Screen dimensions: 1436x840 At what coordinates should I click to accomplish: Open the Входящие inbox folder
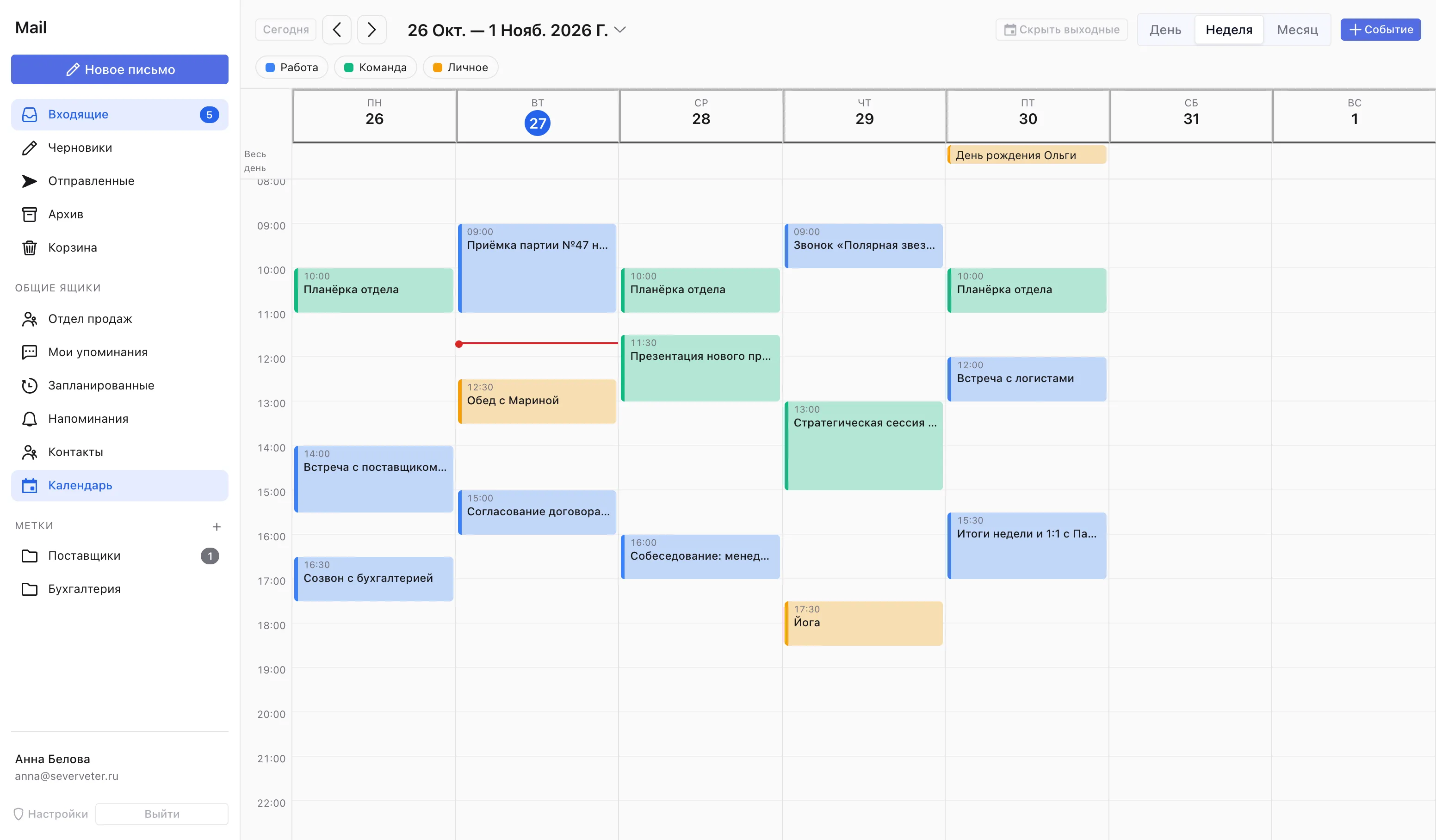(x=120, y=115)
